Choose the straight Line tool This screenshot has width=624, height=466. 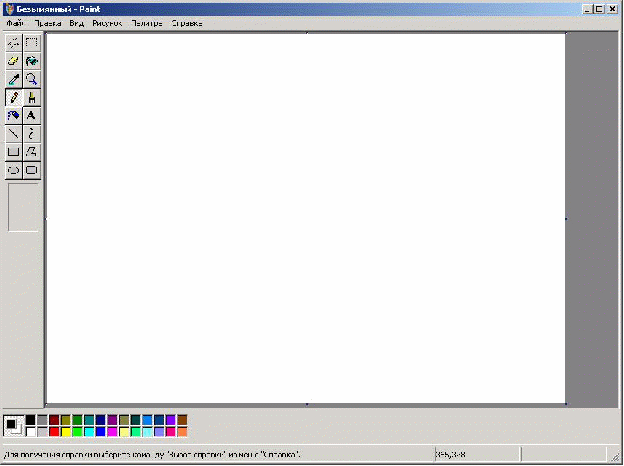(x=14, y=134)
